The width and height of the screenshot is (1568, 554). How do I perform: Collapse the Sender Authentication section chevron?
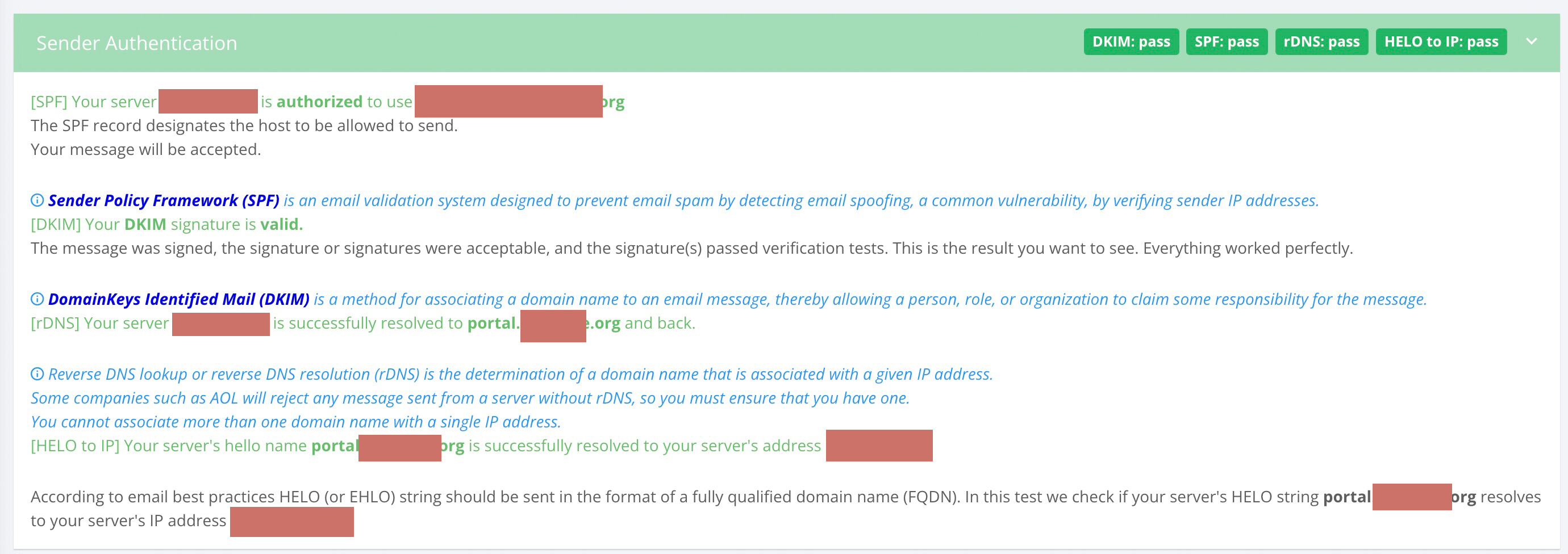(1532, 42)
